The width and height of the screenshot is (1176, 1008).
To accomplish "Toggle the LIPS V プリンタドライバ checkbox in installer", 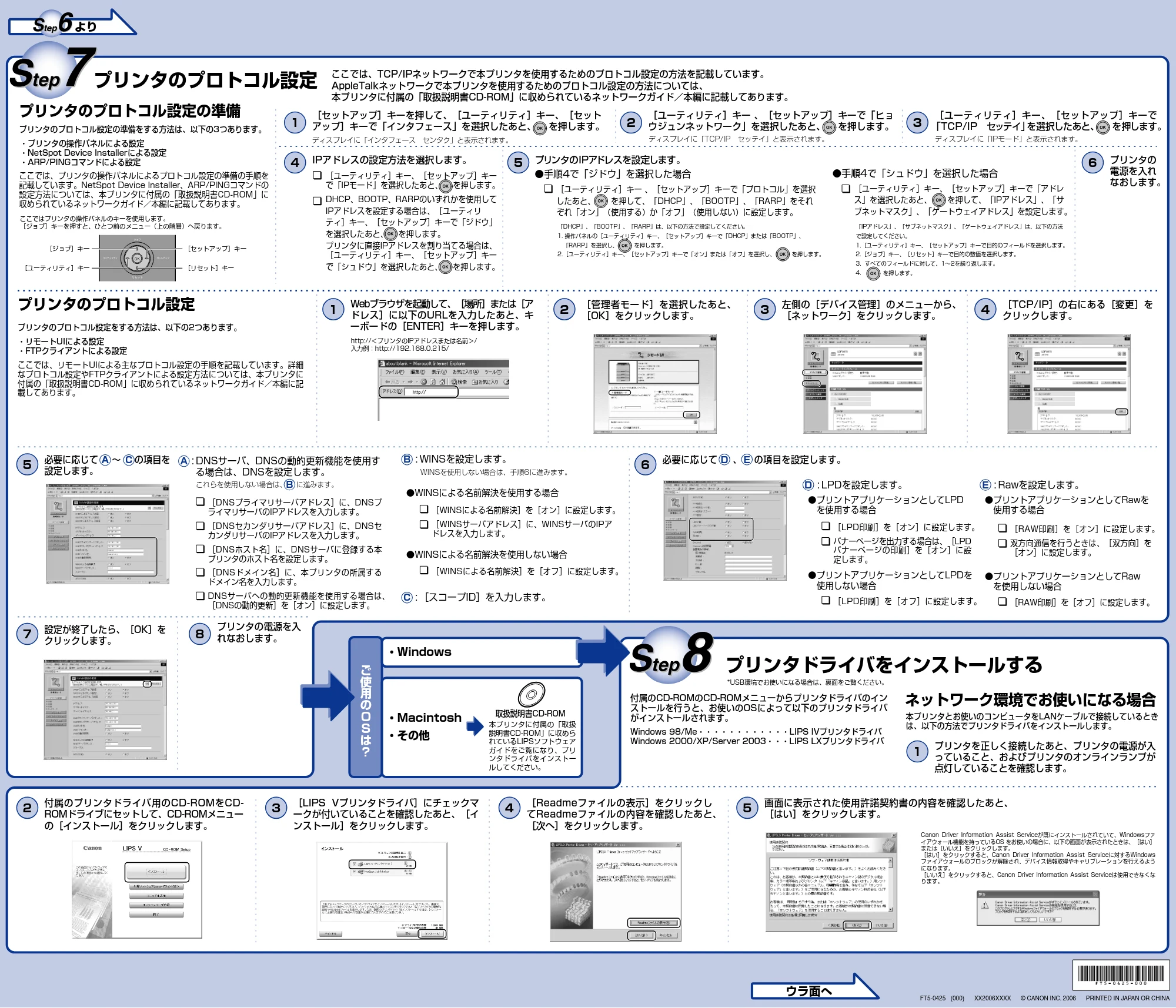I will [x=355, y=864].
